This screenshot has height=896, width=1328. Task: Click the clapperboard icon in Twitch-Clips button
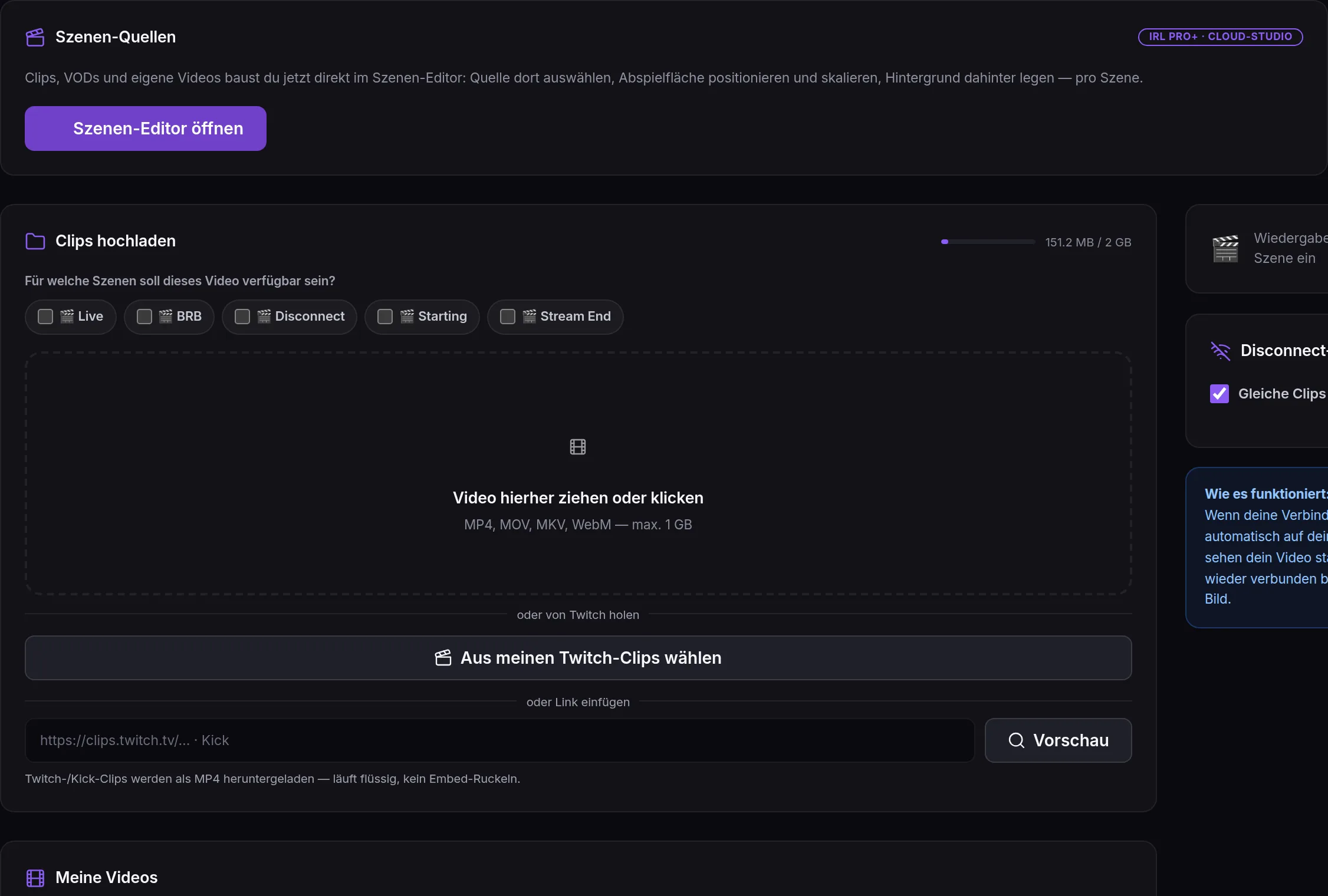[x=443, y=658]
